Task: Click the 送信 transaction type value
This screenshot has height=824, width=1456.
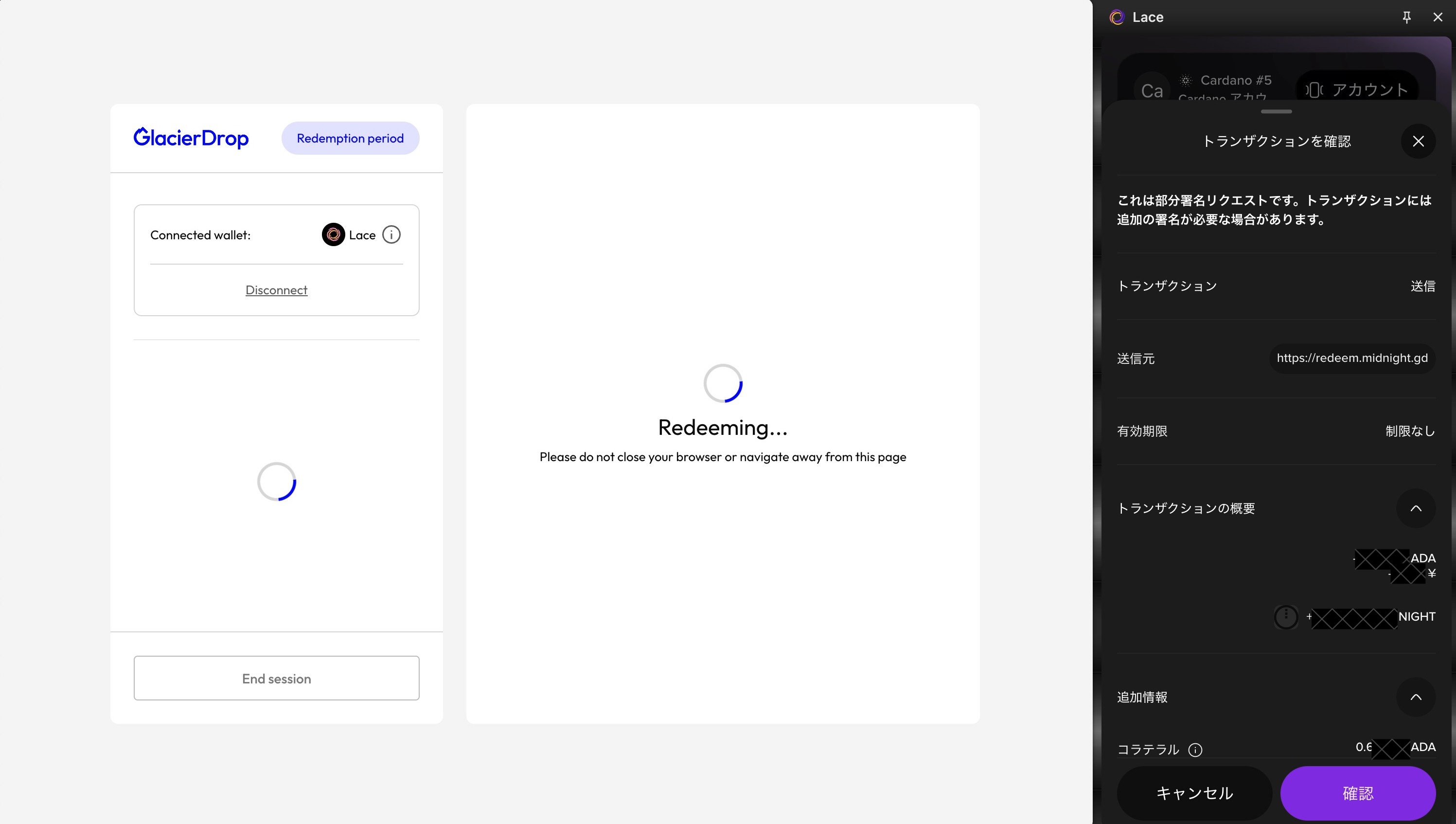Action: tap(1422, 286)
